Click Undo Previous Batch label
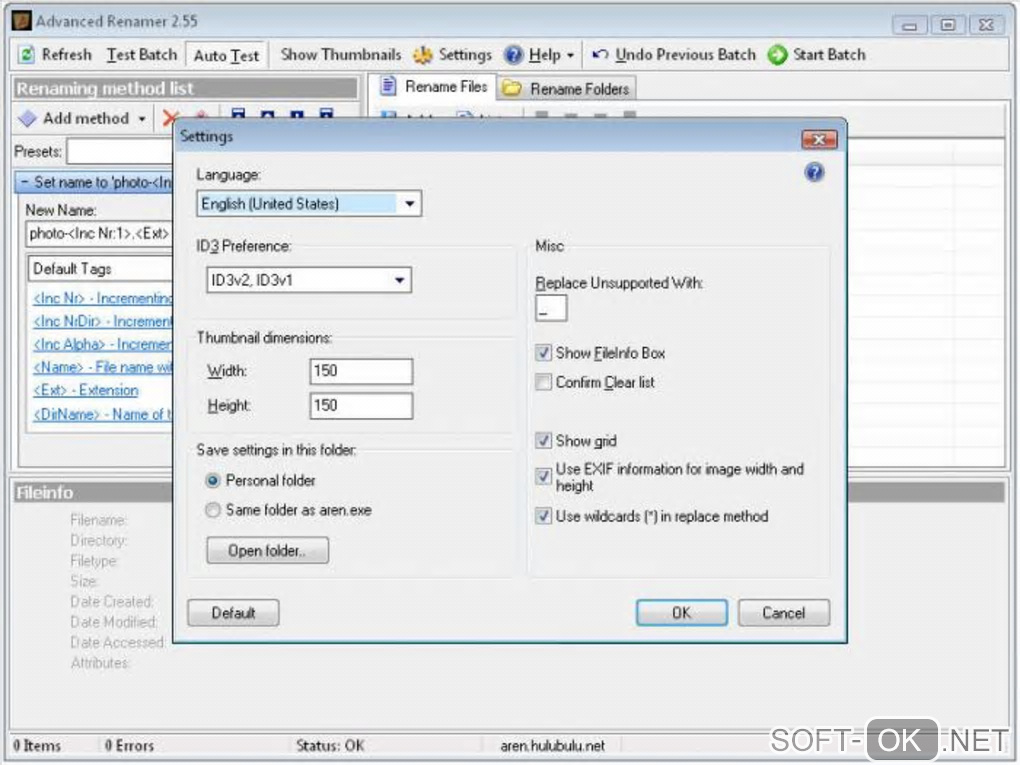The image size is (1020, 765). [686, 55]
